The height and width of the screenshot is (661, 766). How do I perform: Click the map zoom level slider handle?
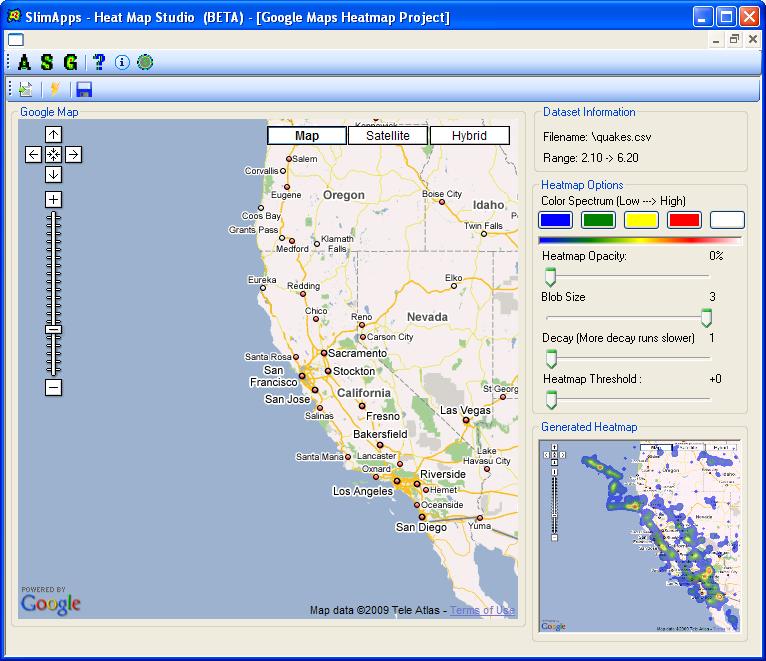click(x=53, y=330)
